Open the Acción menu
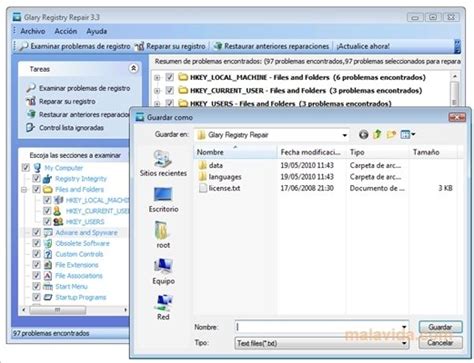The height and width of the screenshot is (363, 474). (66, 31)
